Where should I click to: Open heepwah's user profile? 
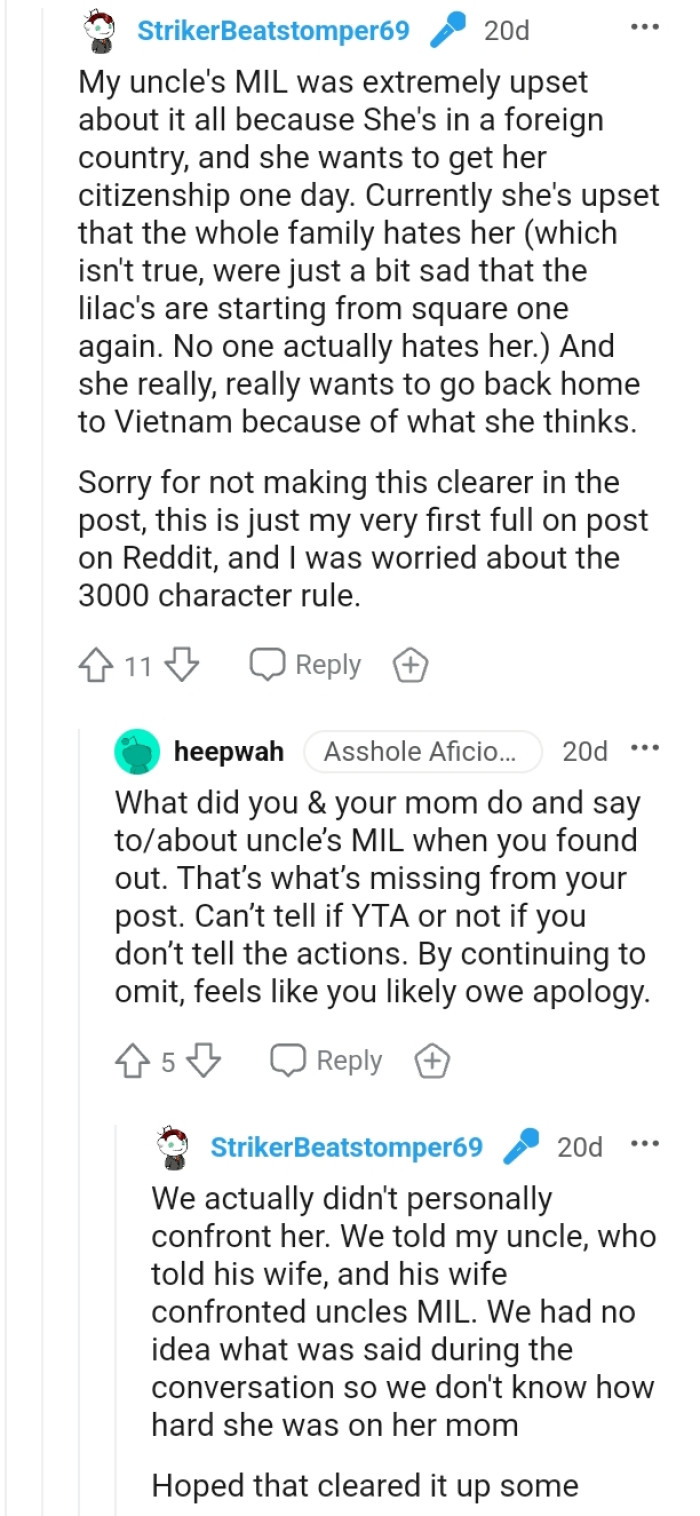(229, 752)
